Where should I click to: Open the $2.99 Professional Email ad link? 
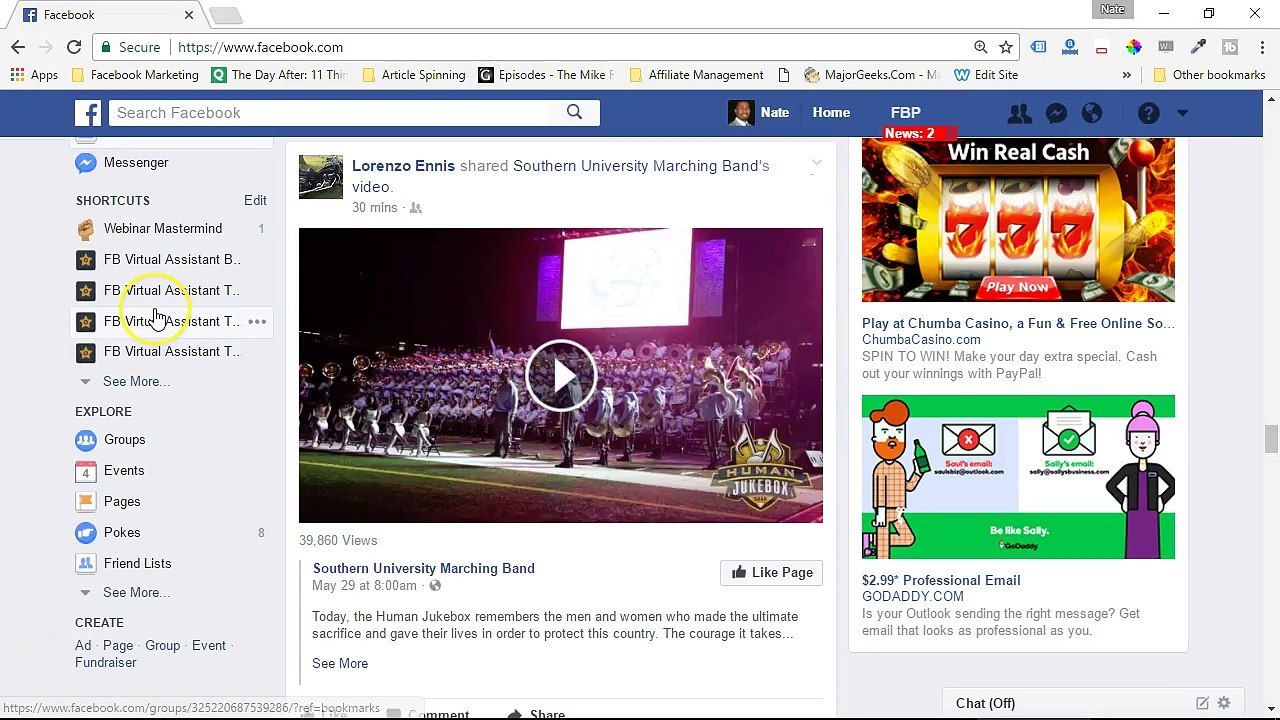941,581
